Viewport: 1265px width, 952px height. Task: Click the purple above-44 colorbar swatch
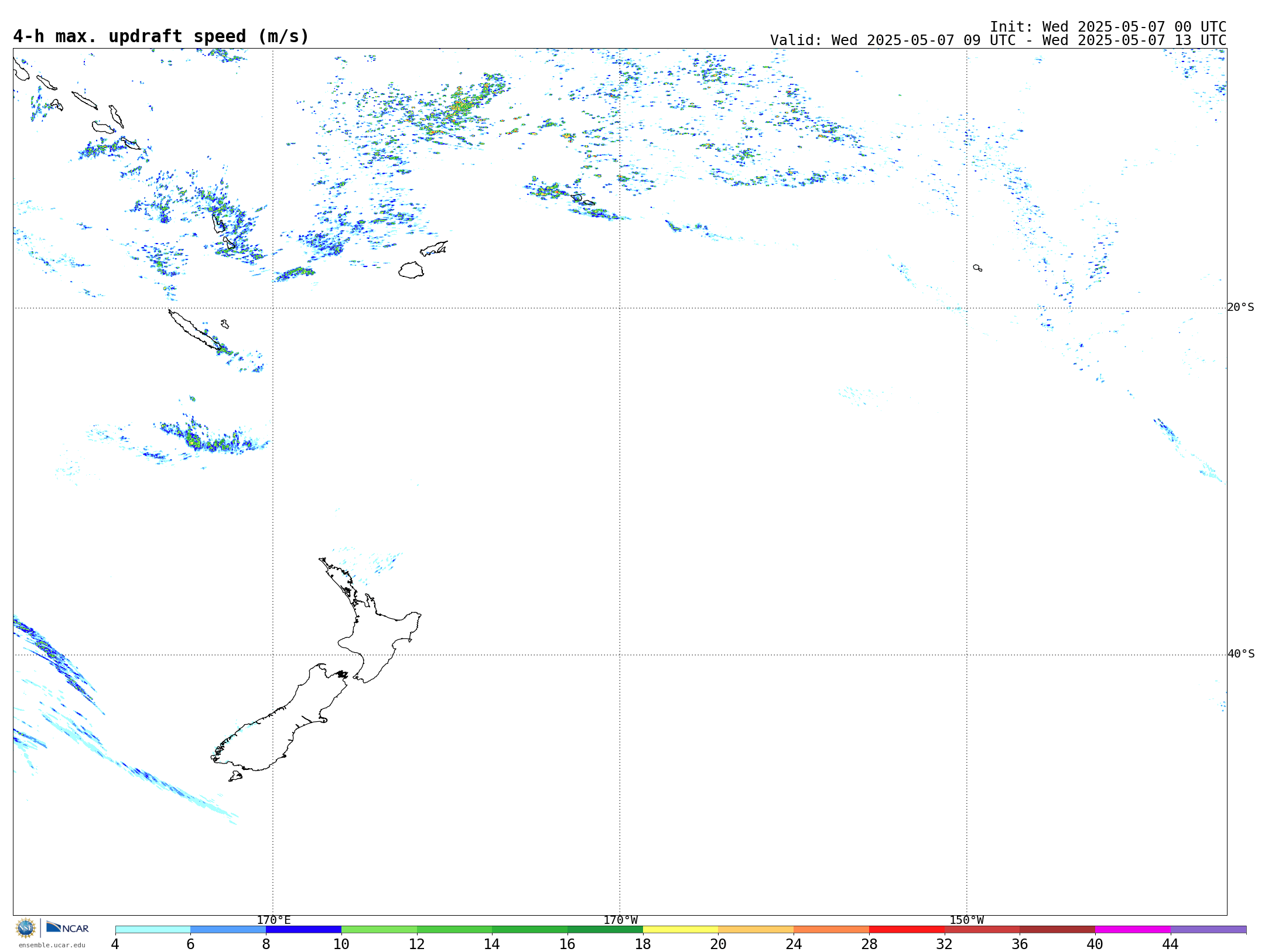click(1208, 930)
